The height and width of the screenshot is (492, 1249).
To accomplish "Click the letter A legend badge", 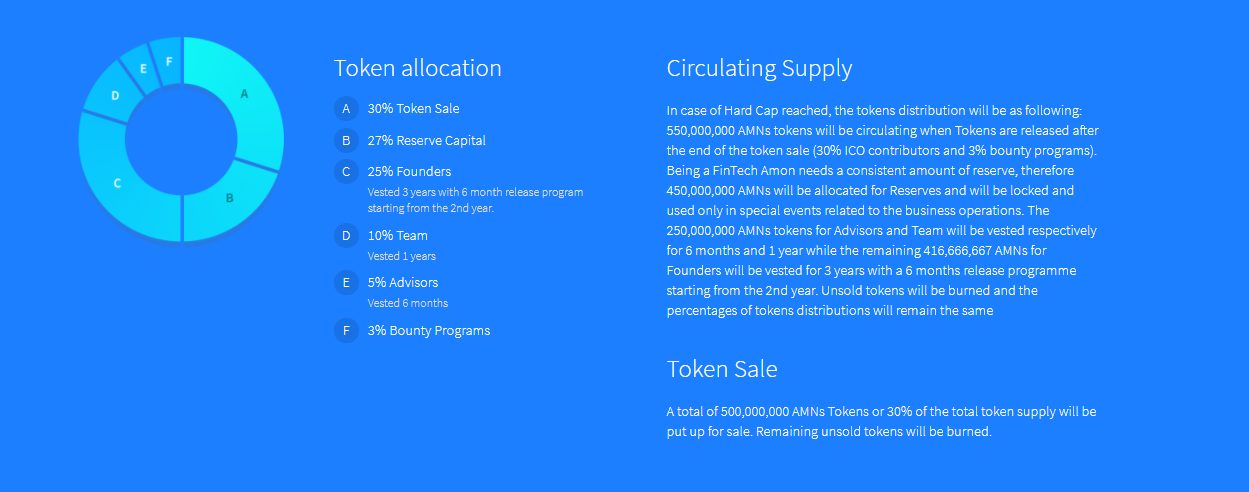I will click(x=346, y=108).
